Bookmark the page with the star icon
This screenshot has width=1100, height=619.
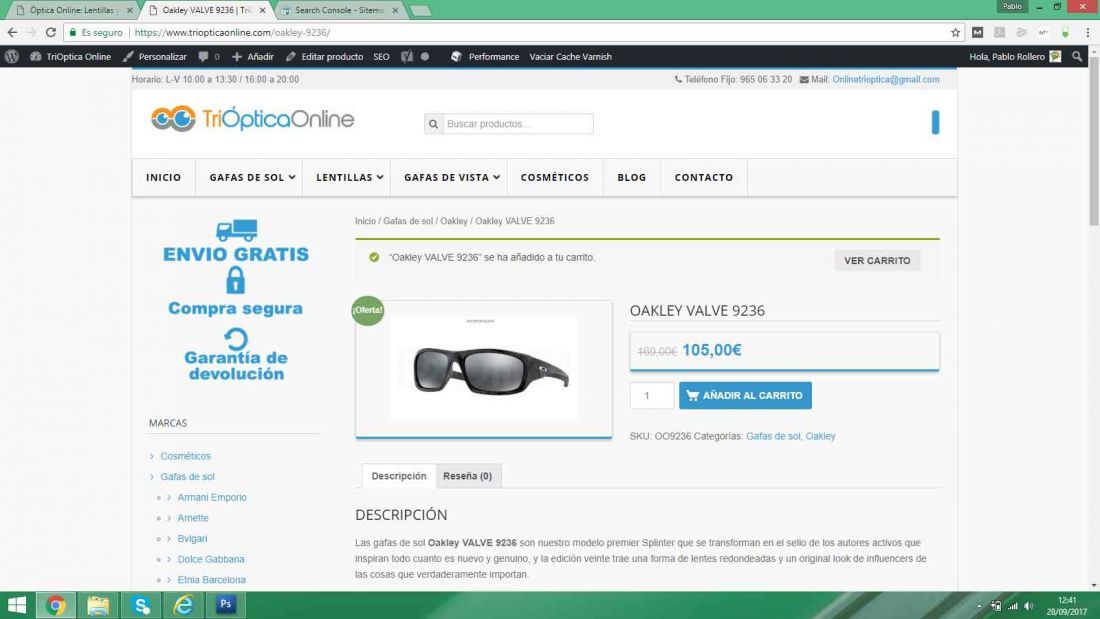[955, 32]
